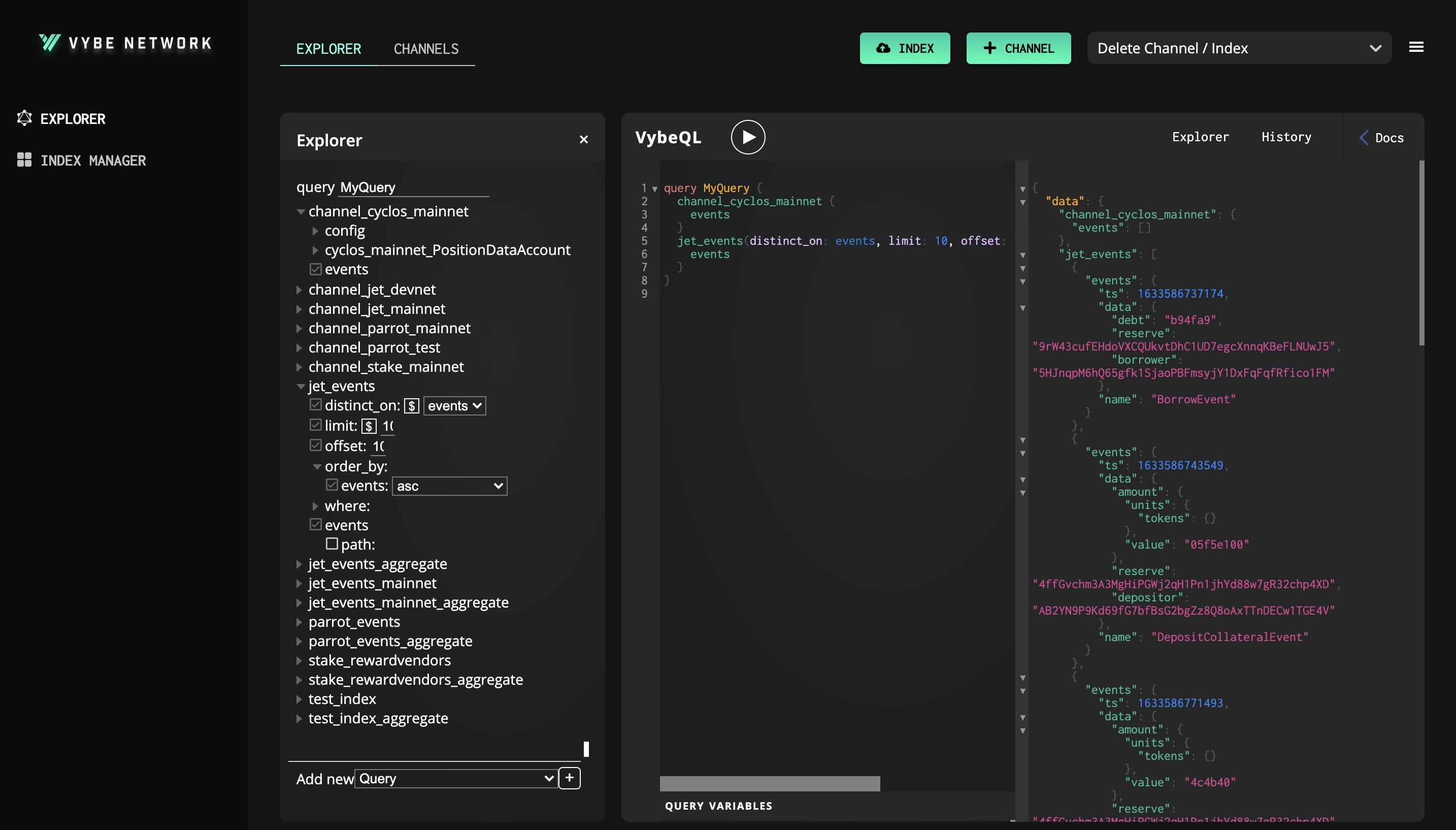1456x830 pixels.
Task: Open the order_by events asc dropdown
Action: coord(449,486)
